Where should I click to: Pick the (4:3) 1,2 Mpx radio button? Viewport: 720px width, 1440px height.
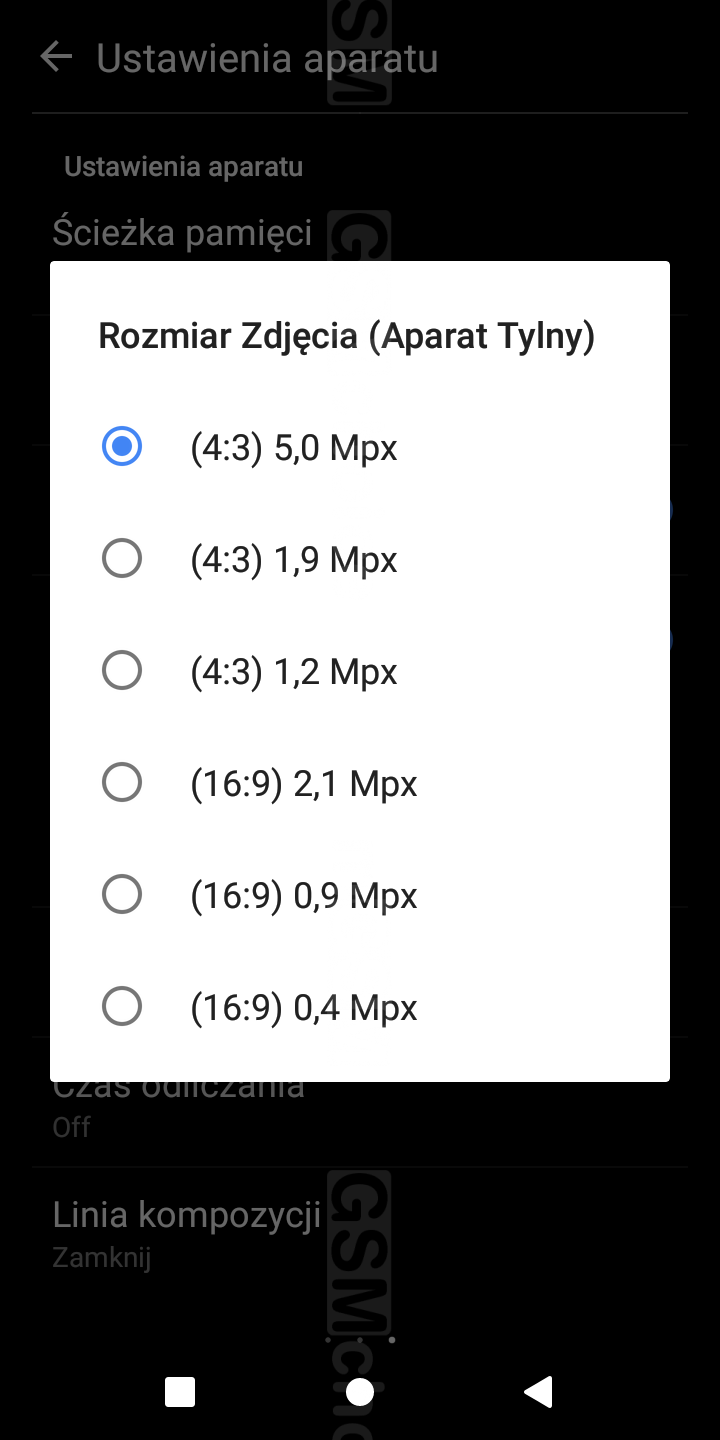tap(122, 670)
